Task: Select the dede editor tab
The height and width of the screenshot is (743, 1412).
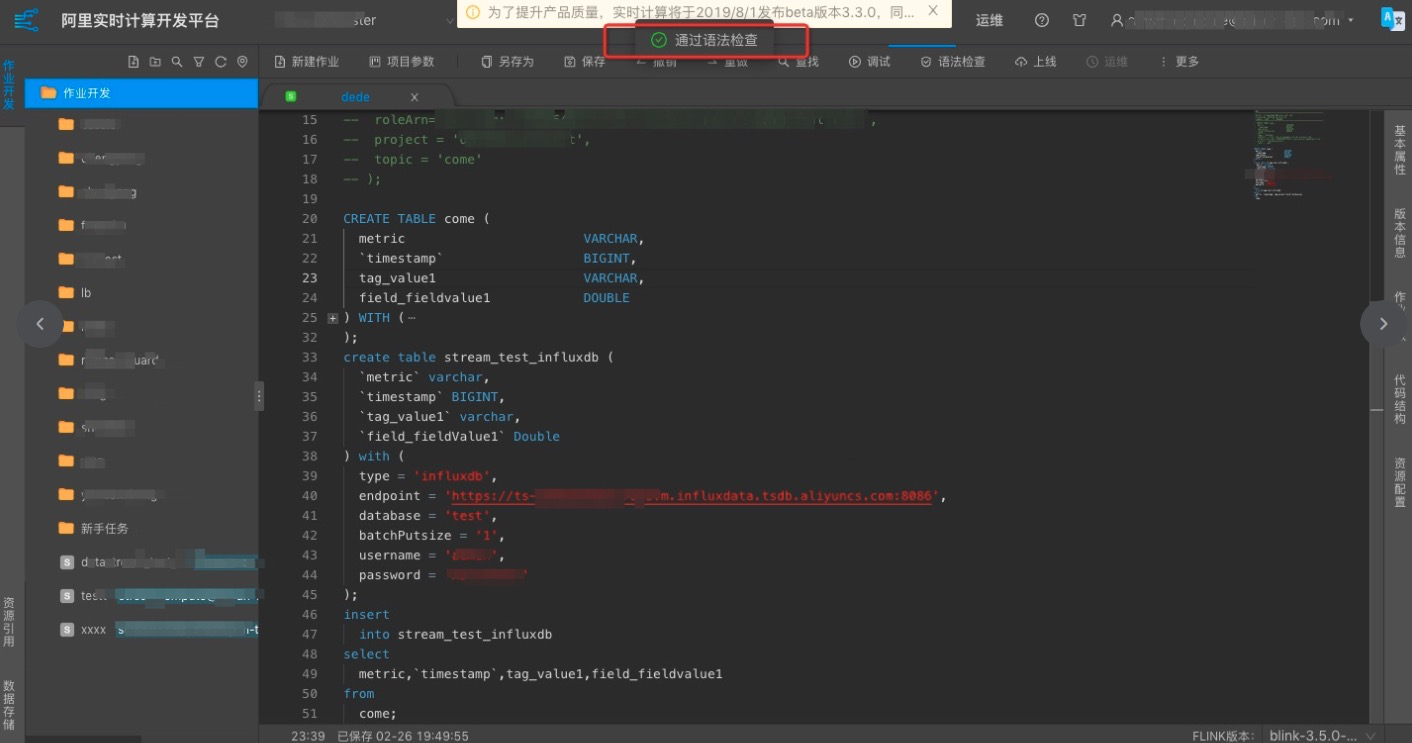Action: tap(355, 97)
